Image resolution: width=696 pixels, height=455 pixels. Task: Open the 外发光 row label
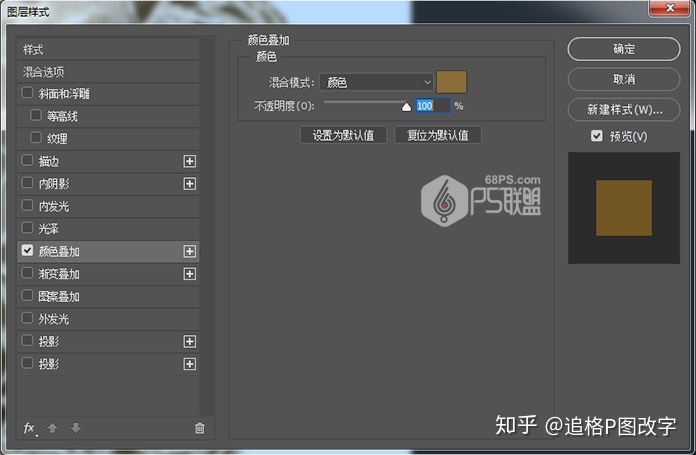tap(54, 319)
